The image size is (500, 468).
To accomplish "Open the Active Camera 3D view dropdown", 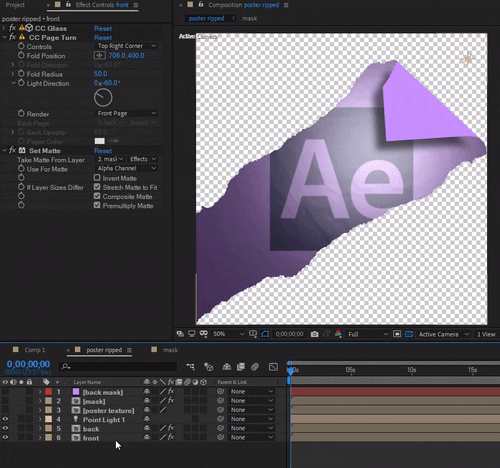I will pos(444,334).
